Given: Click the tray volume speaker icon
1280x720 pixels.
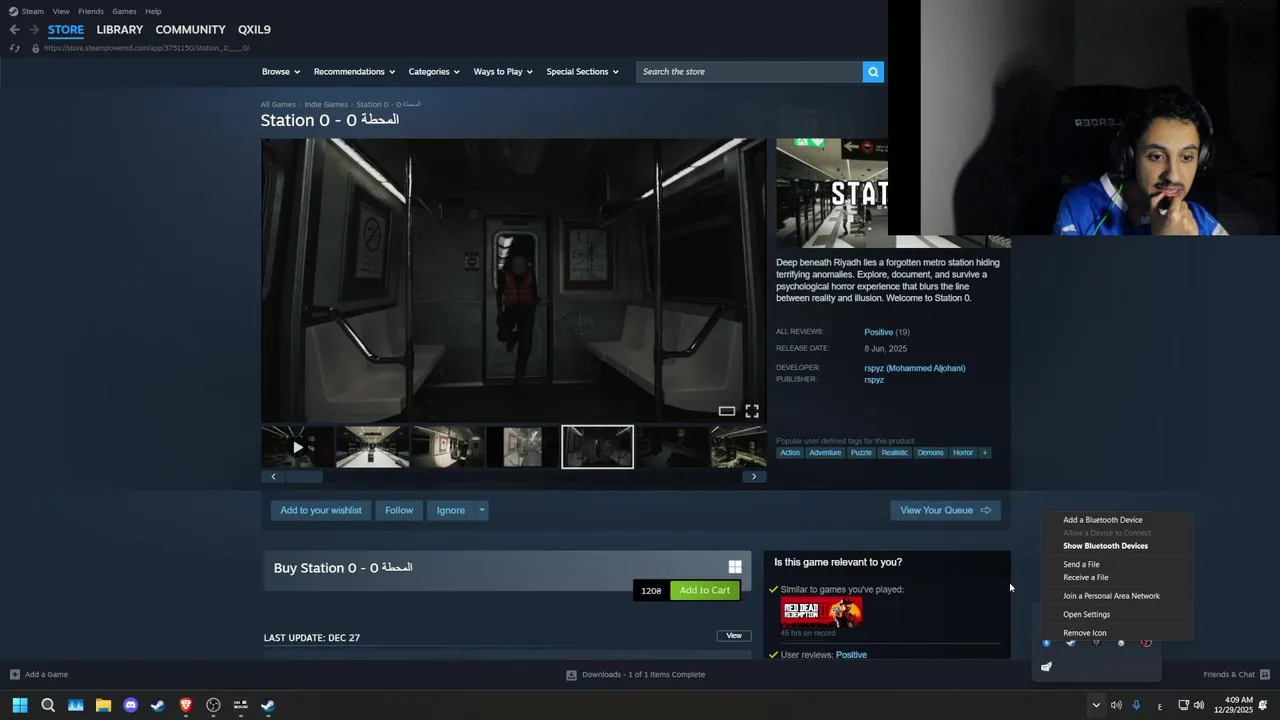Looking at the screenshot, I should (x=1199, y=705).
